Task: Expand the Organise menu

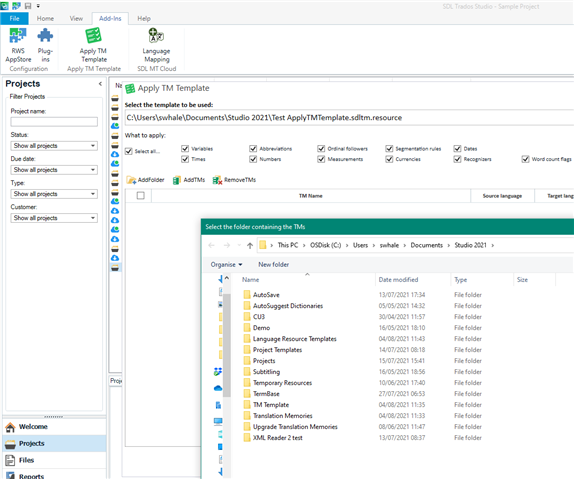Action: tap(226, 264)
